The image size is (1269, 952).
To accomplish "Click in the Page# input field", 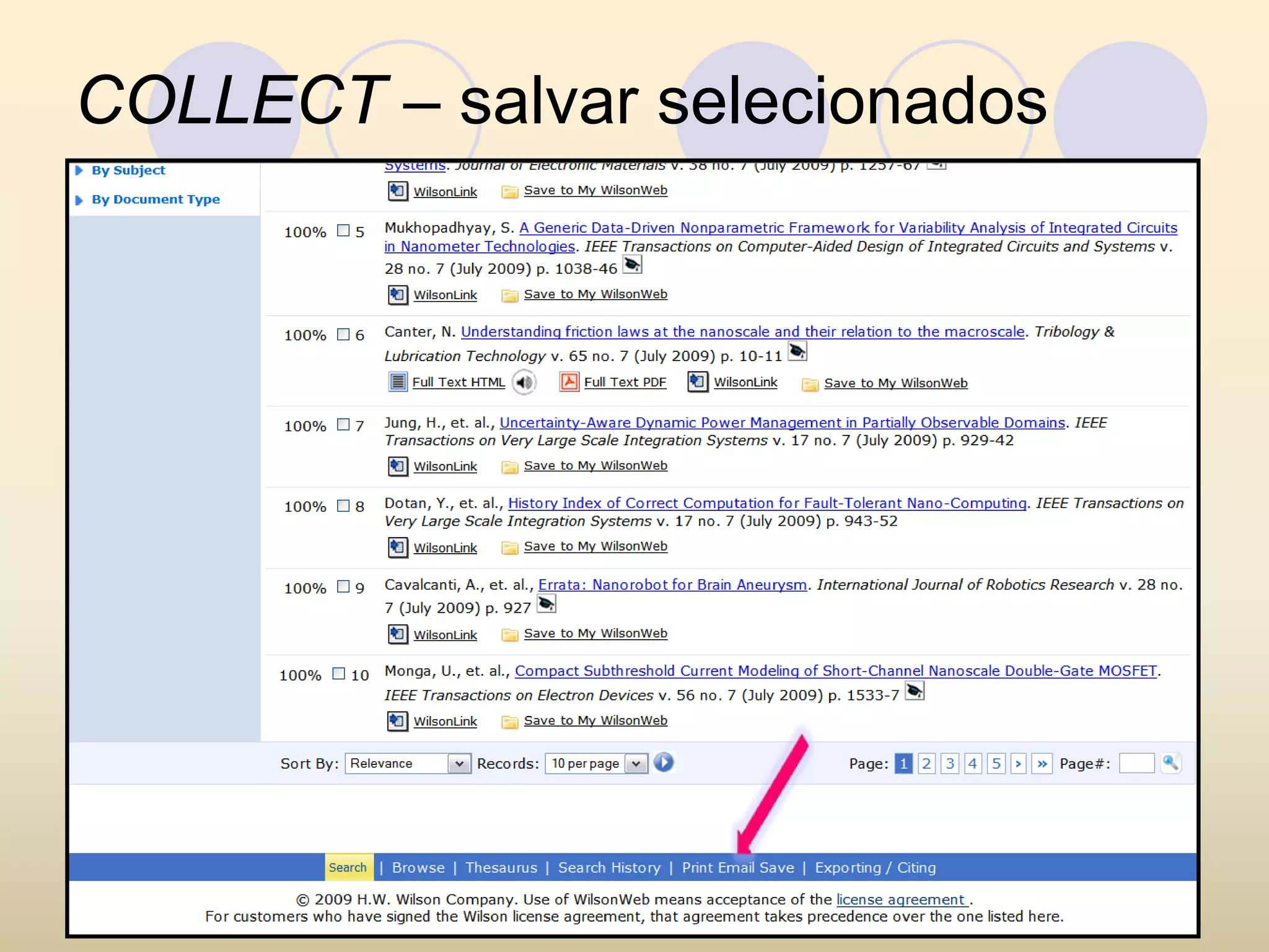I will tap(1136, 763).
